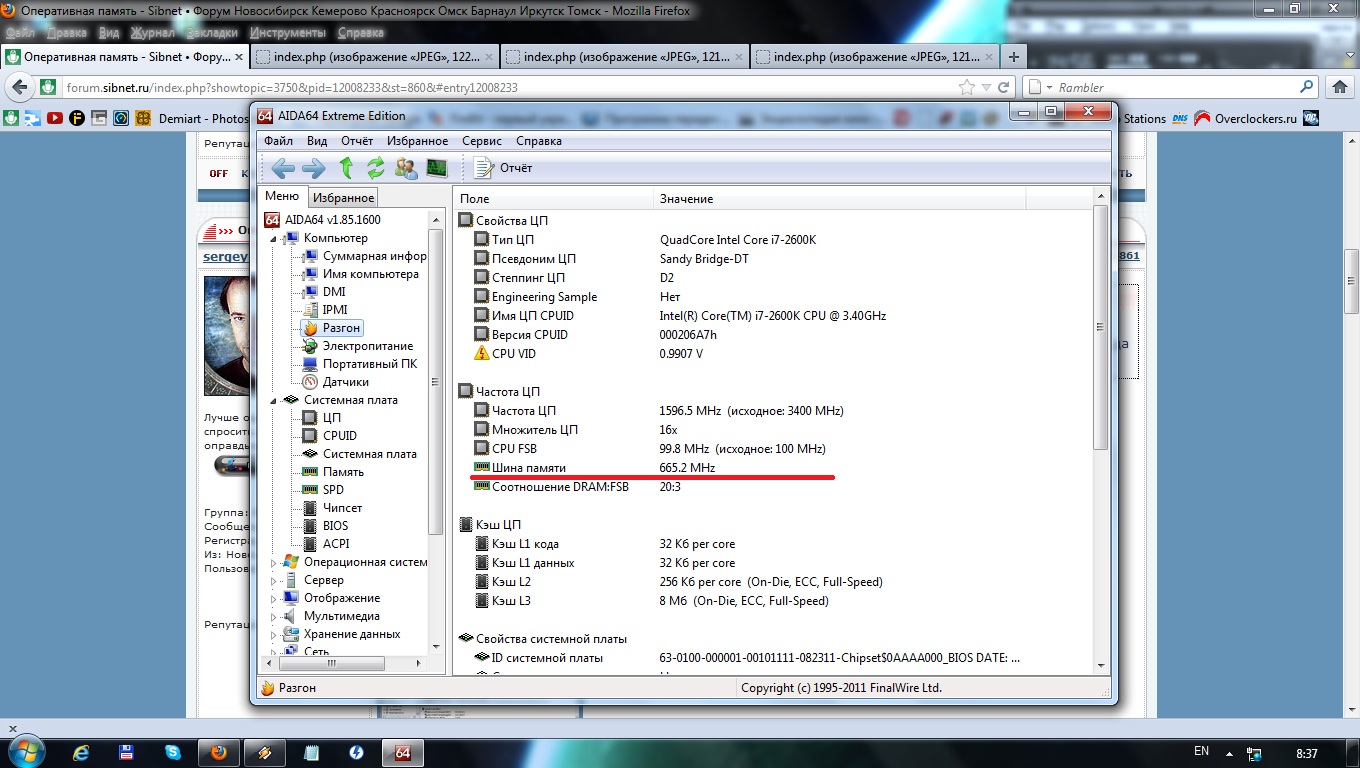Open Skype from the taskbar

(173, 752)
